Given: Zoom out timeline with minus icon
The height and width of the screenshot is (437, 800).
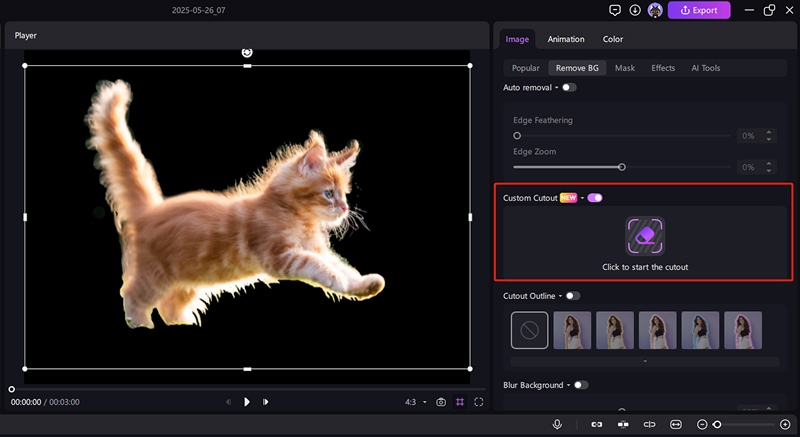Looking at the screenshot, I should click(x=703, y=424).
